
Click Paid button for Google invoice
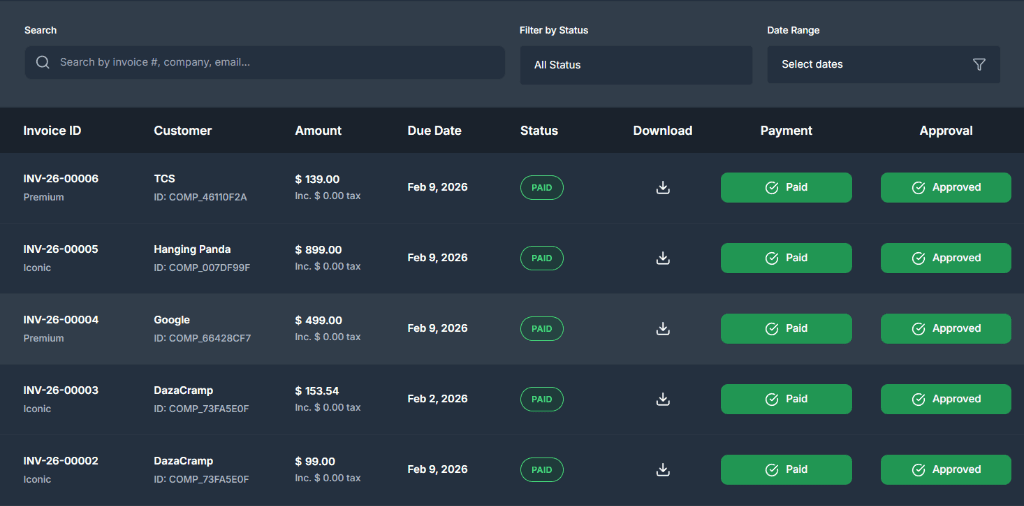tap(786, 328)
